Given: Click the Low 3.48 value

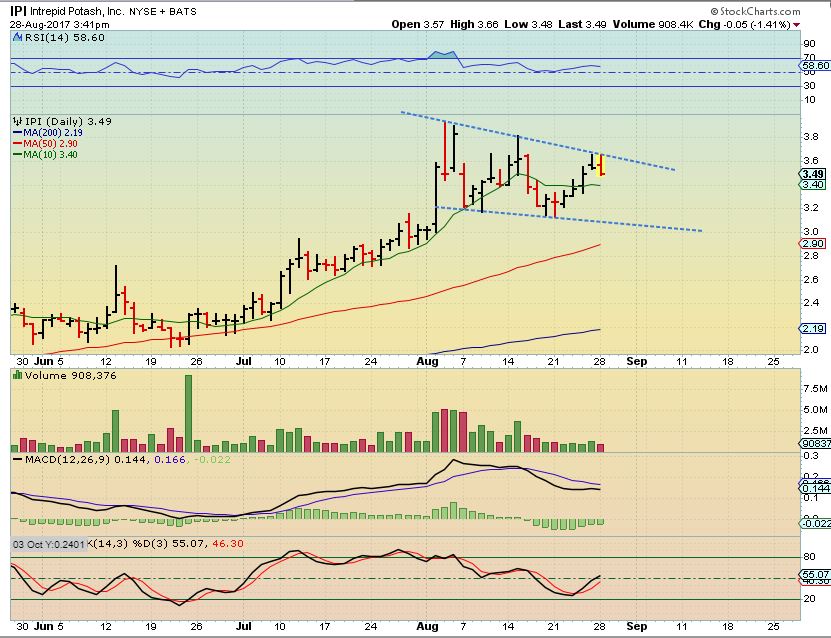Looking at the screenshot, I should pyautogui.click(x=528, y=24).
